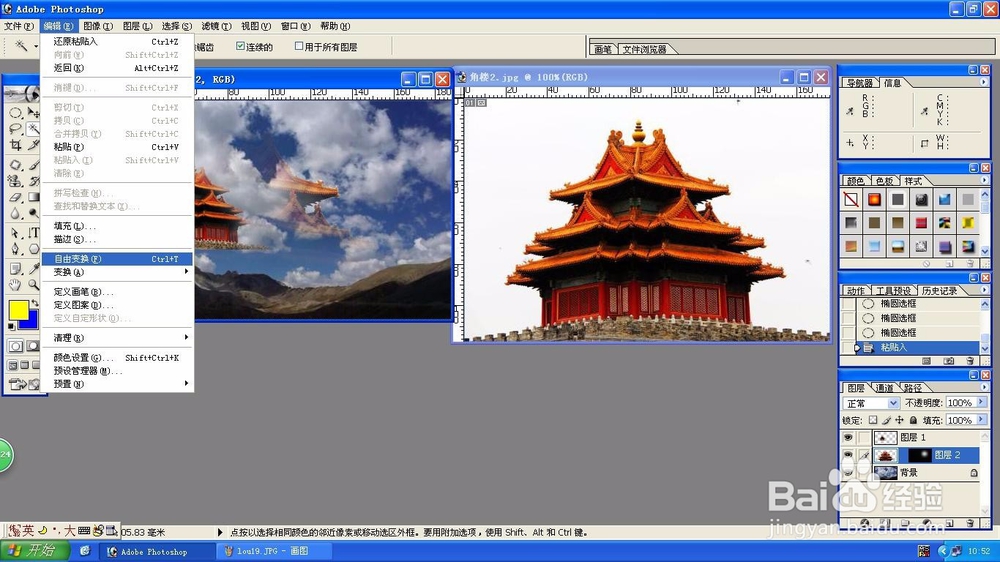
Task: Toggle lock image pixels brush icon
Action: point(886,420)
